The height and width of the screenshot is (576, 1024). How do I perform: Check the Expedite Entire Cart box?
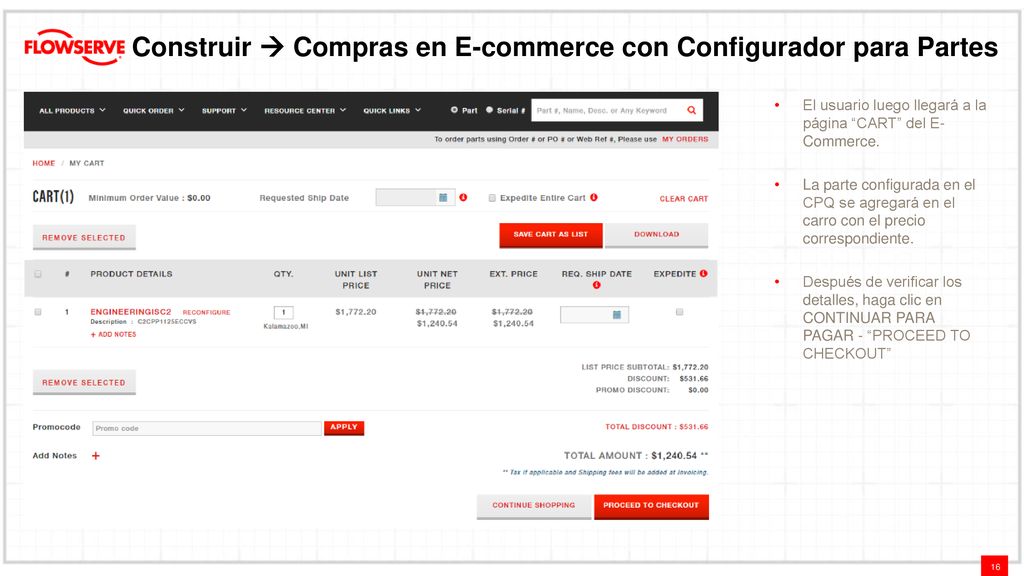(492, 198)
